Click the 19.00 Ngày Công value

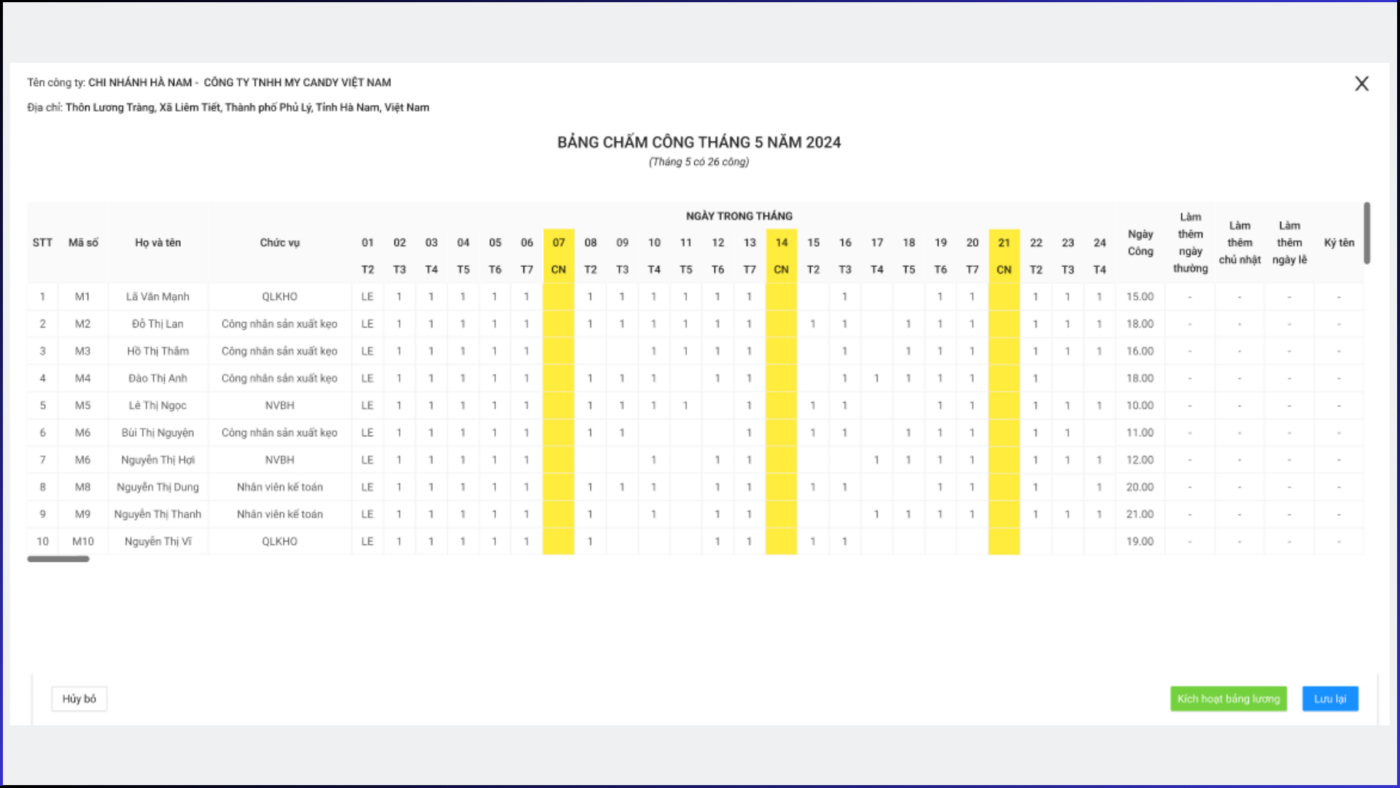(x=1140, y=541)
